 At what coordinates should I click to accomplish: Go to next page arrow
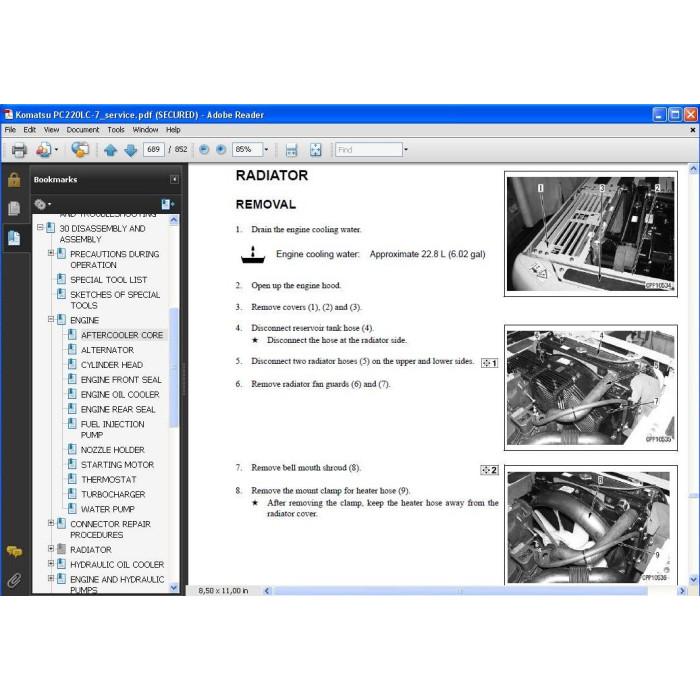click(x=130, y=150)
